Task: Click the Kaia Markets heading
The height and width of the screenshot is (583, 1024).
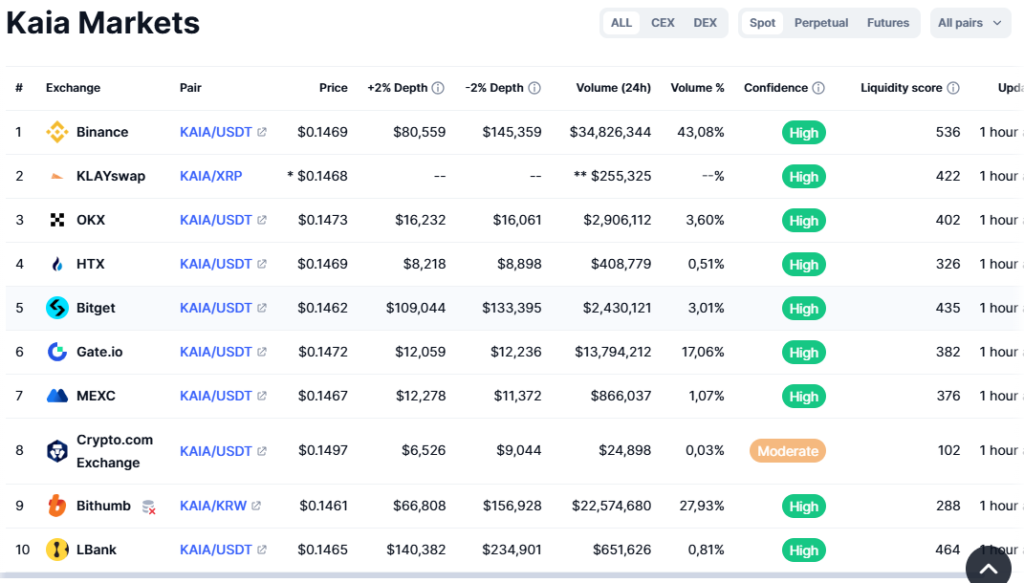Action: pos(103,23)
